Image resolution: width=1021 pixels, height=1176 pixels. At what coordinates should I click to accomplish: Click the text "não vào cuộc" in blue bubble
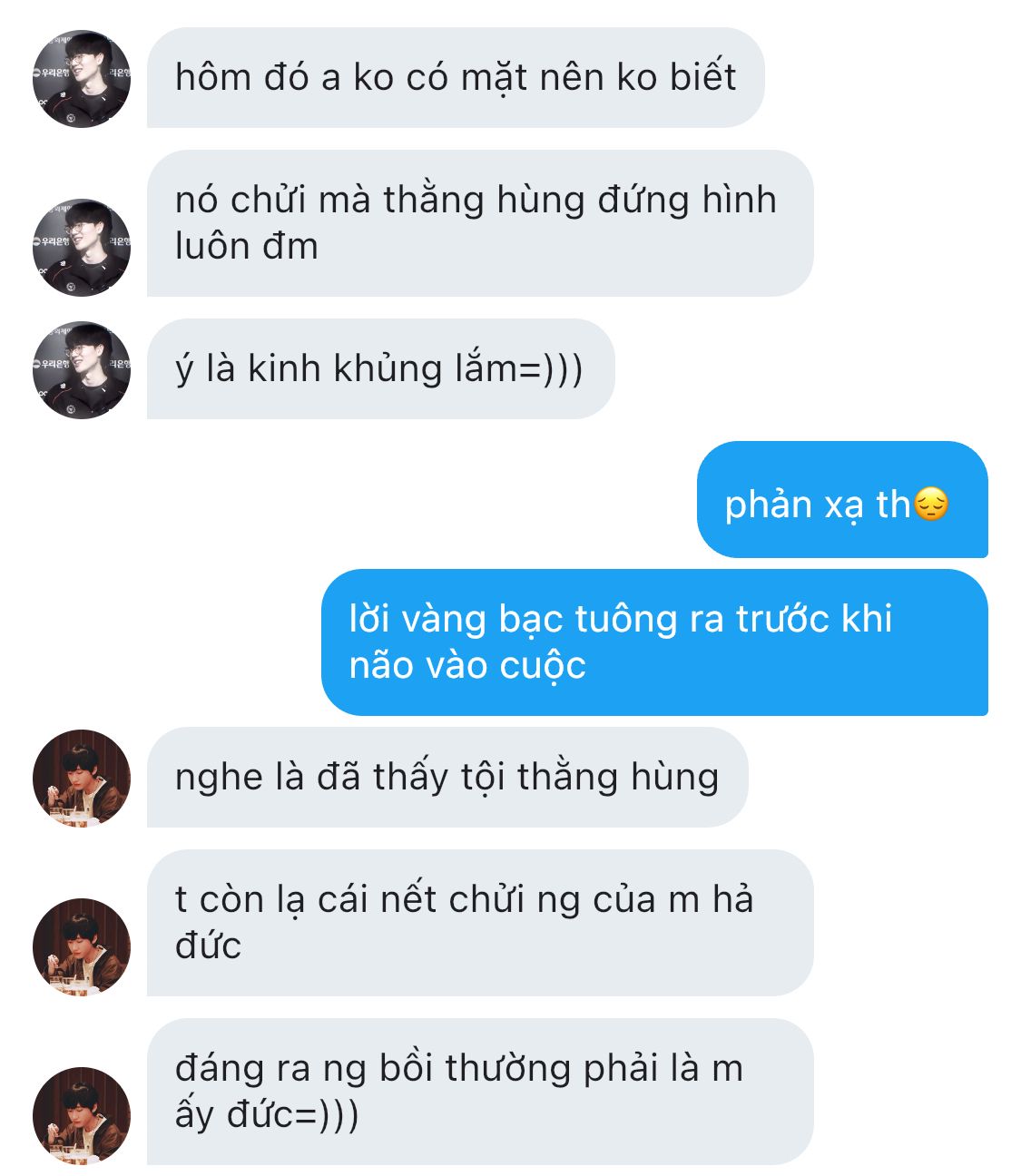[x=467, y=665]
